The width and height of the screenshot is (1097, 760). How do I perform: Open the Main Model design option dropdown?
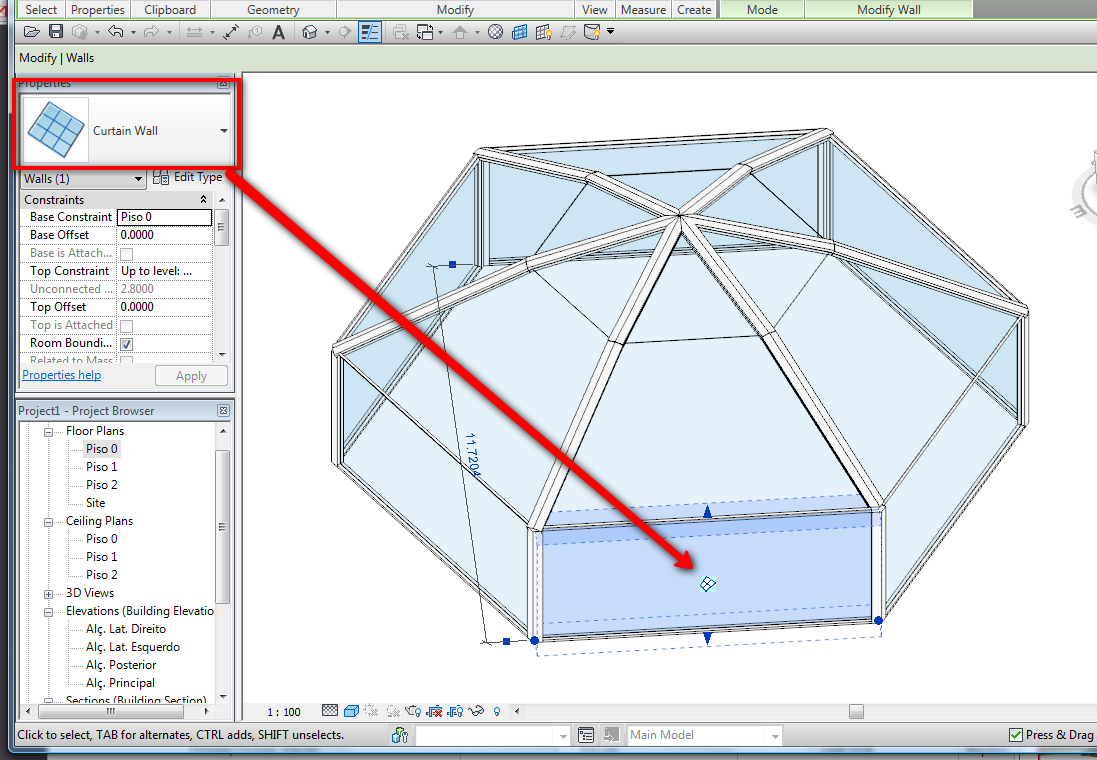(774, 736)
